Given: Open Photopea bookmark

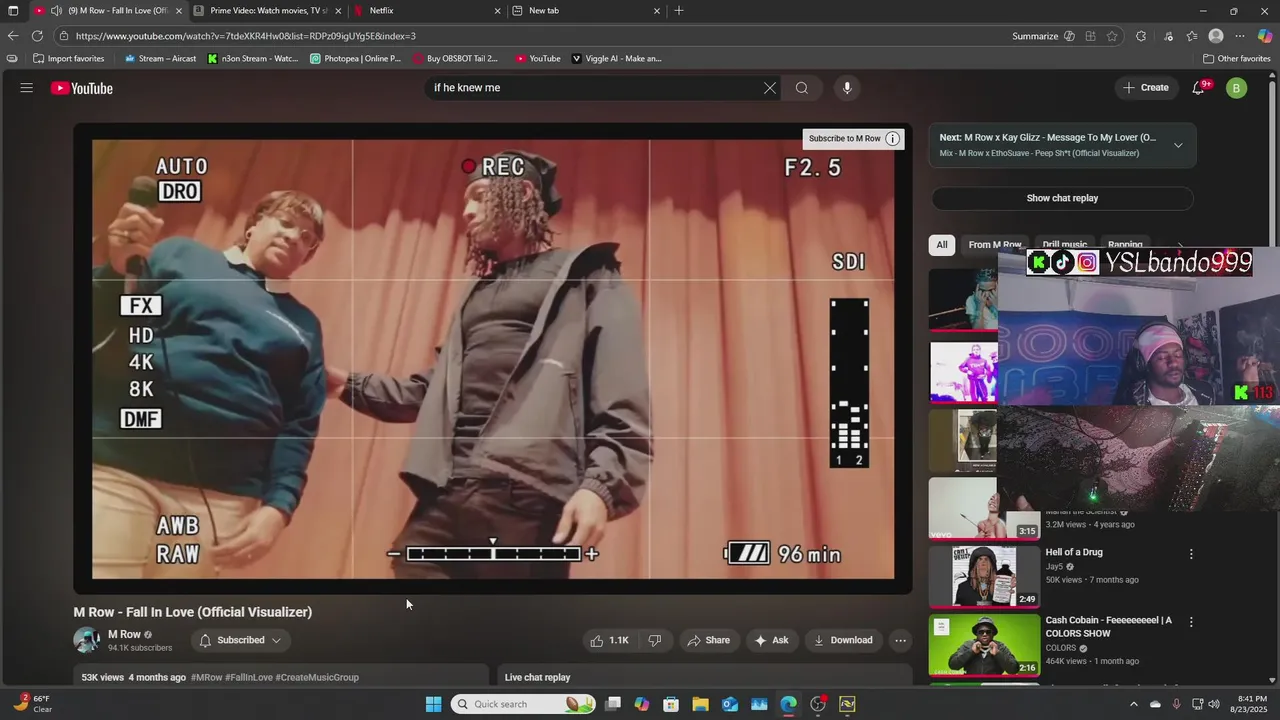Looking at the screenshot, I should tap(355, 58).
